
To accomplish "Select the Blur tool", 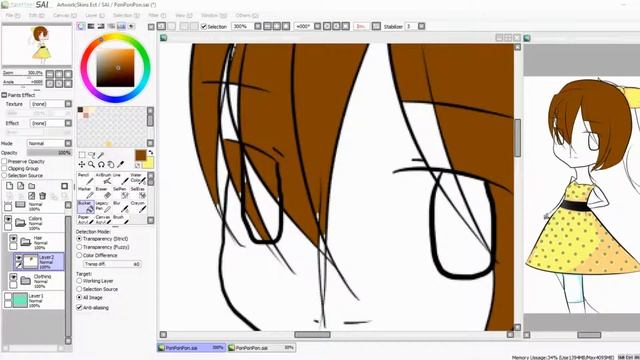I will (120, 207).
